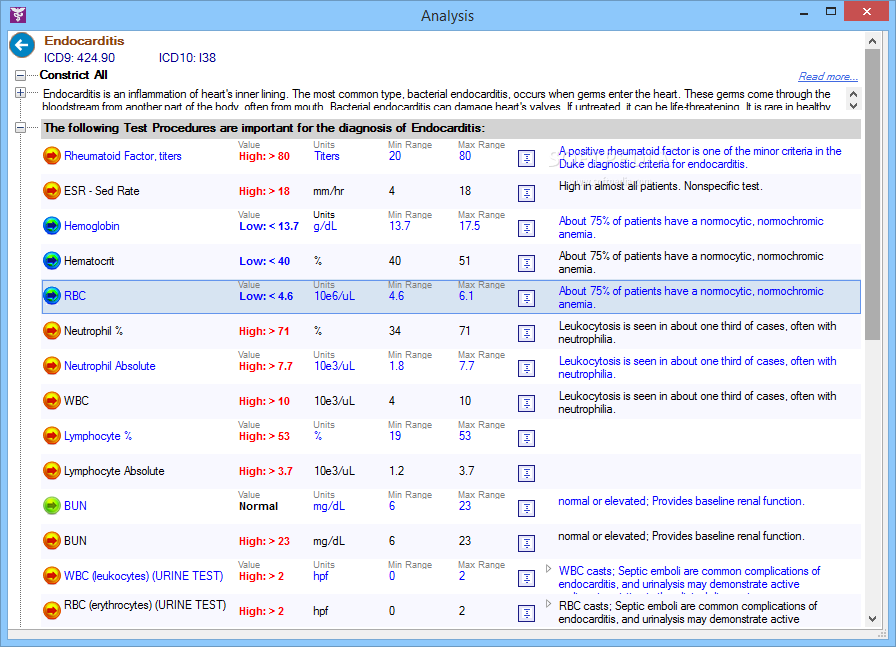Select the Constrict All label
Viewport: 896px width, 647px height.
click(74, 75)
